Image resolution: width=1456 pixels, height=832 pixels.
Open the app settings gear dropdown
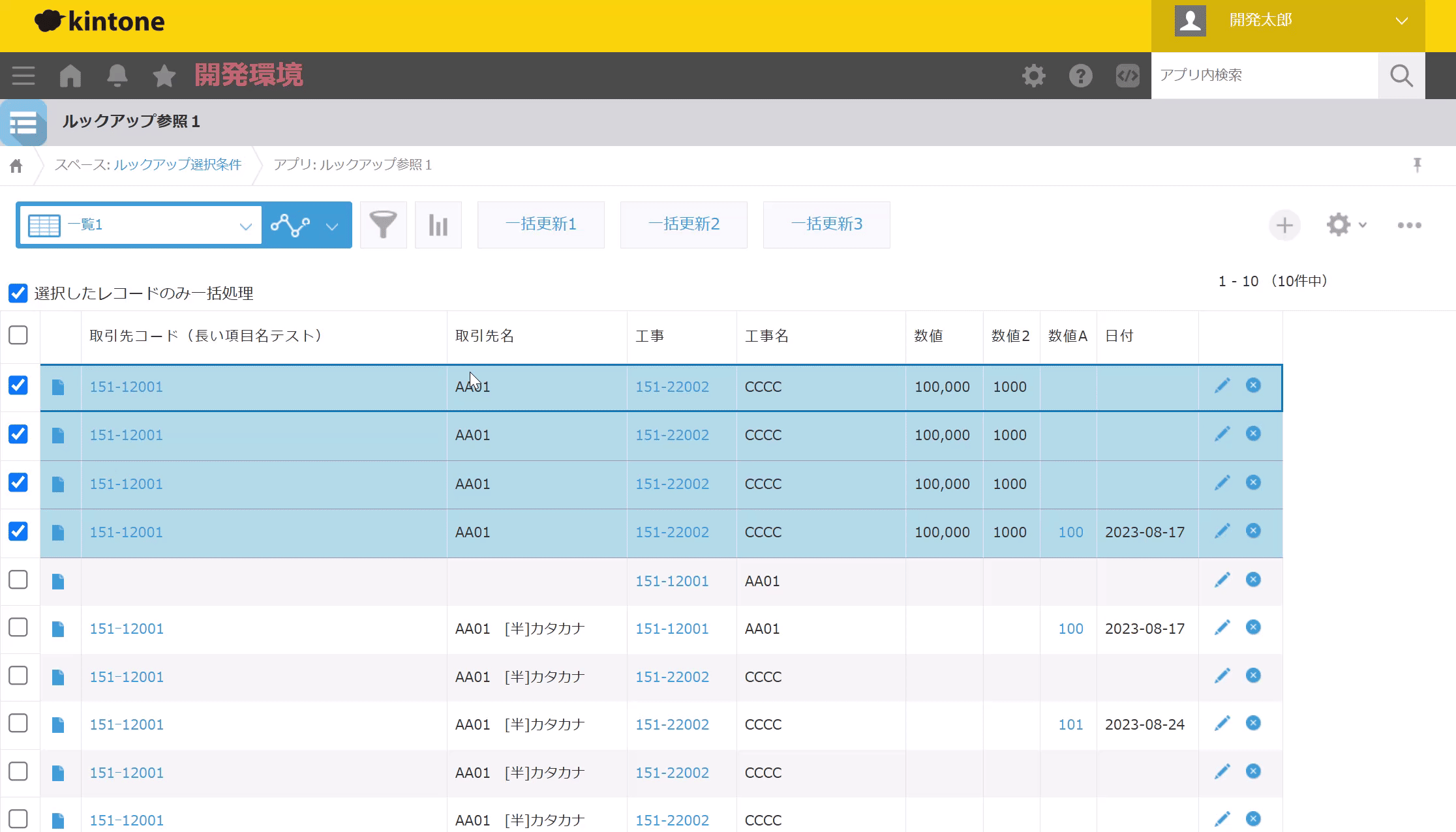1345,225
